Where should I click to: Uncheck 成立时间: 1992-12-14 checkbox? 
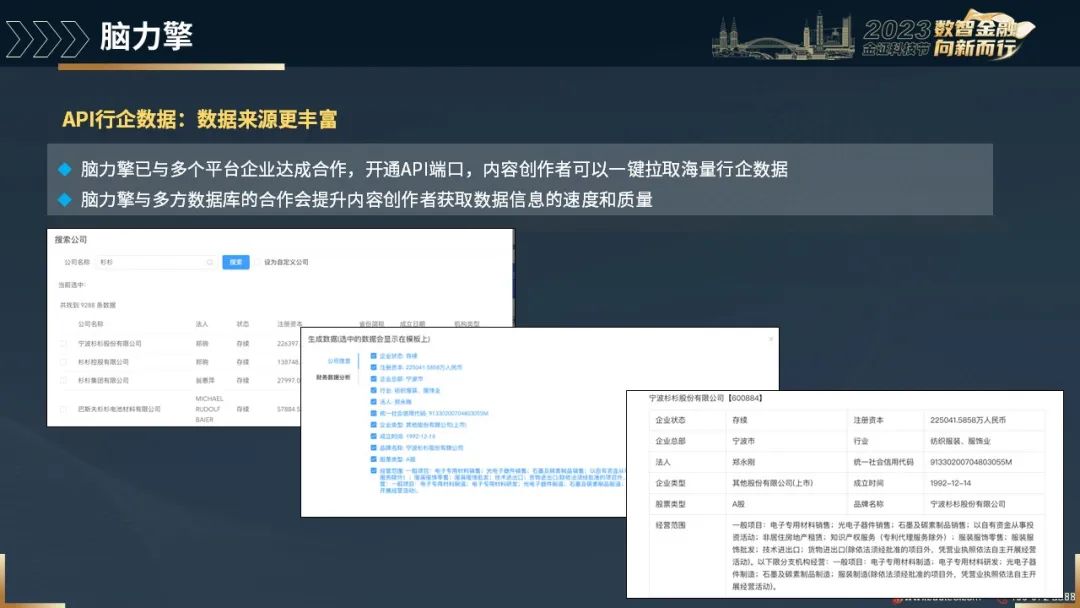373,436
